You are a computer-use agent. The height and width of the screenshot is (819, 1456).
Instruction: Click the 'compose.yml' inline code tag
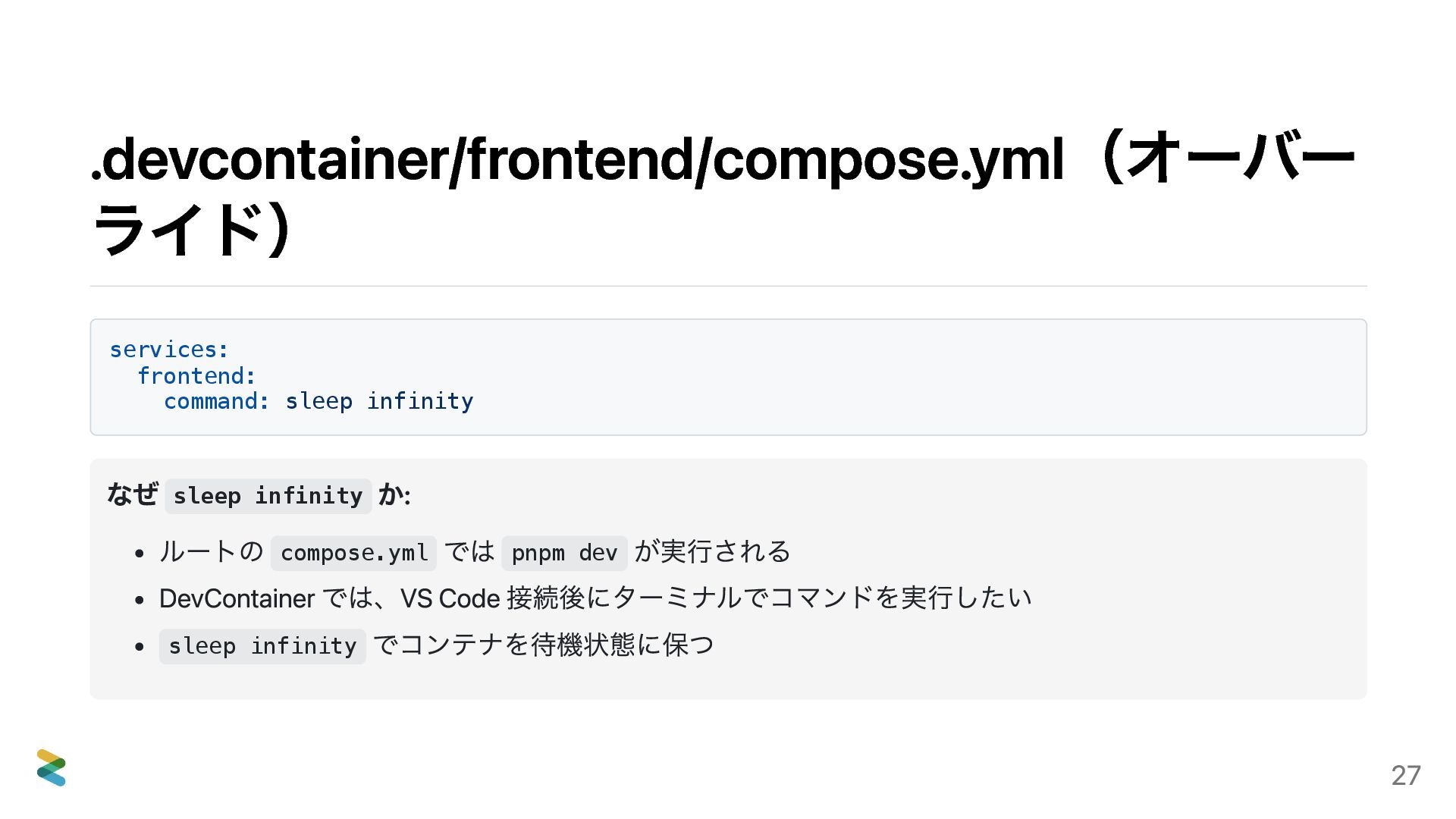coord(353,553)
